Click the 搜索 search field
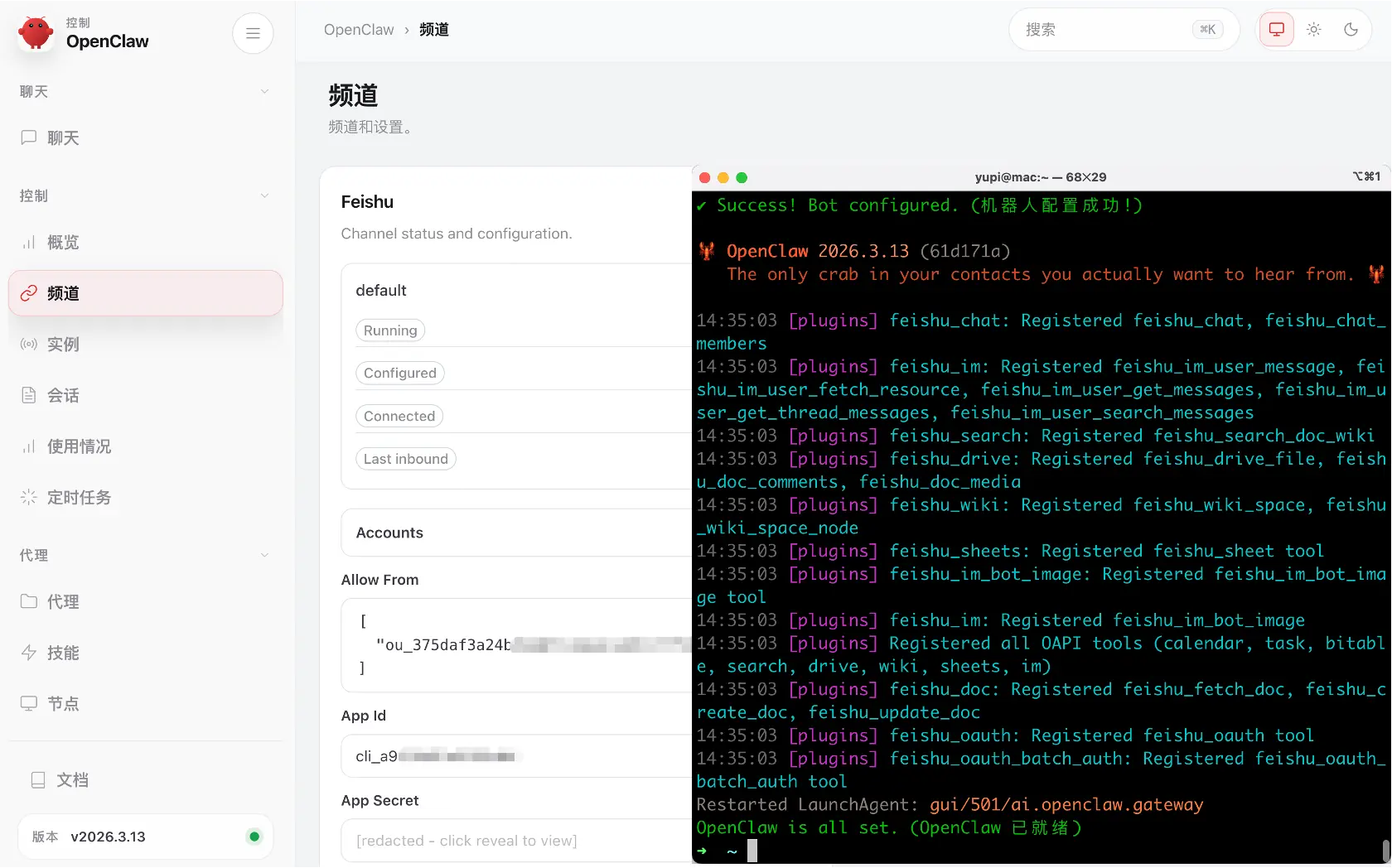Viewport: 1392px width, 868px height. [1124, 30]
